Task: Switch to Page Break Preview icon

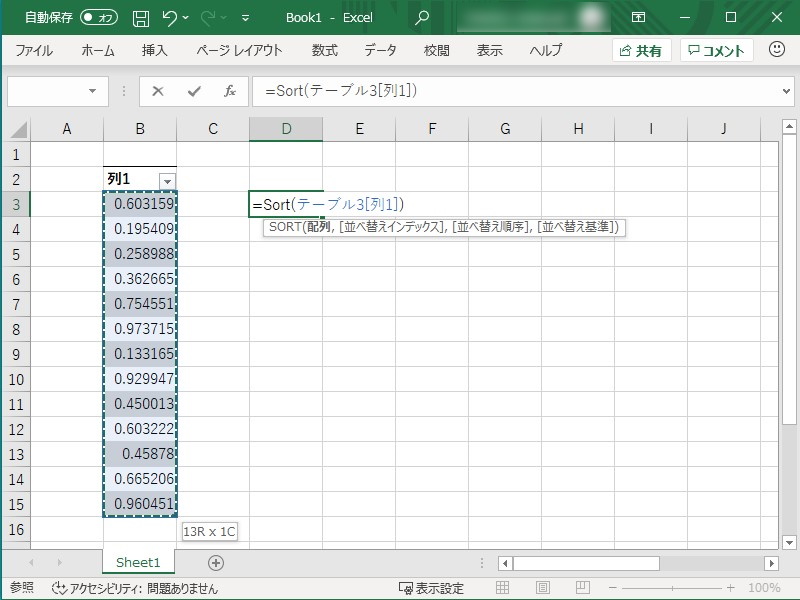Action: [x=583, y=588]
